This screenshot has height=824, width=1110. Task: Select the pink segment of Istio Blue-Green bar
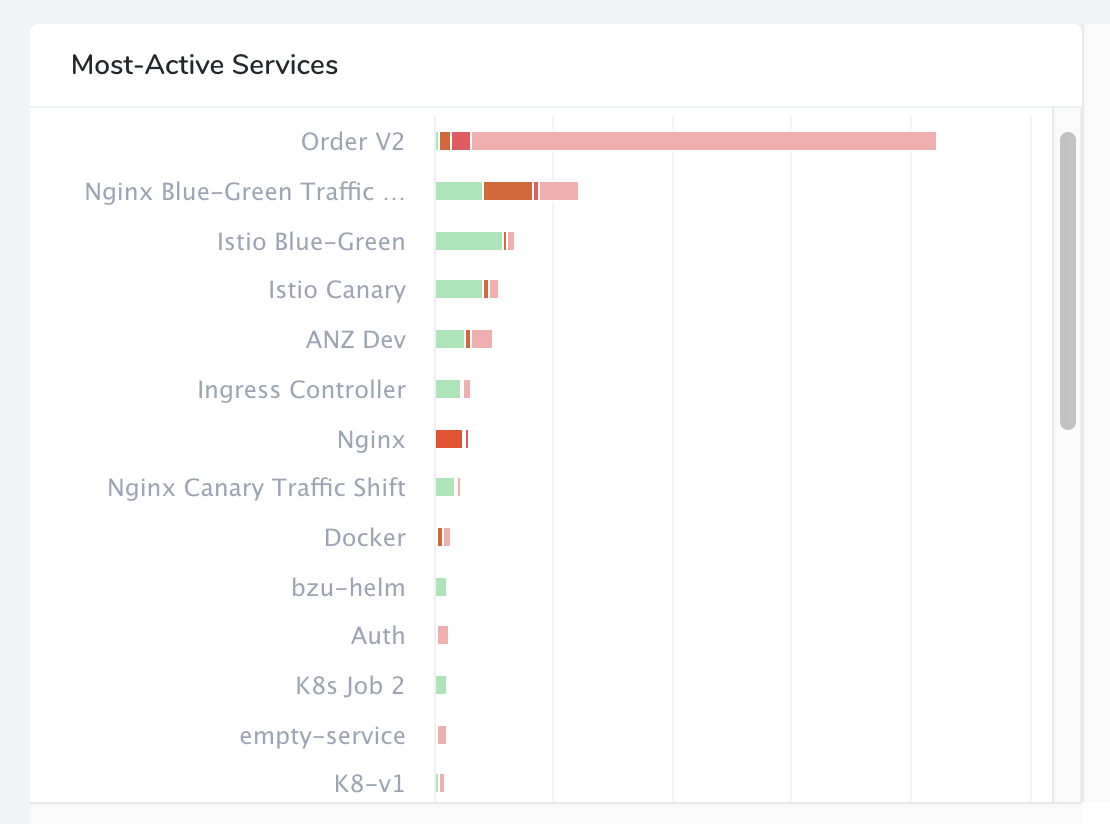[x=511, y=241]
